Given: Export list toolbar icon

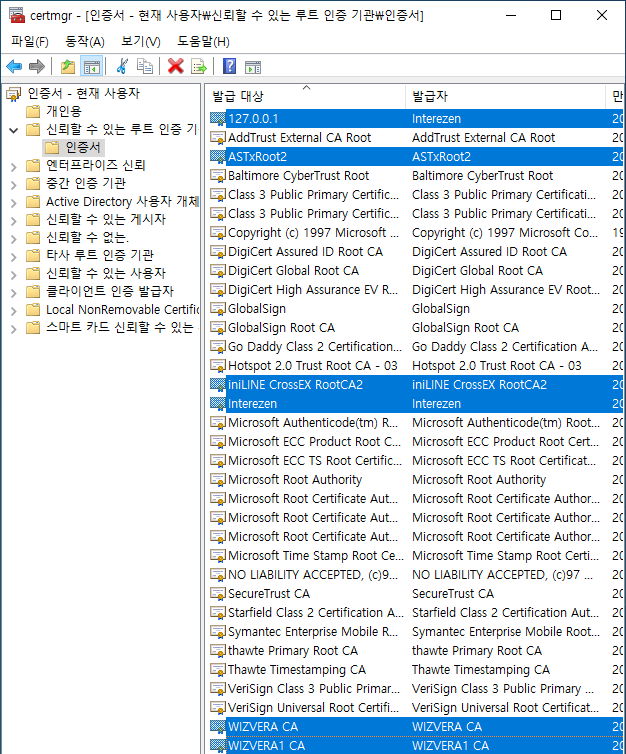Looking at the screenshot, I should (x=199, y=66).
